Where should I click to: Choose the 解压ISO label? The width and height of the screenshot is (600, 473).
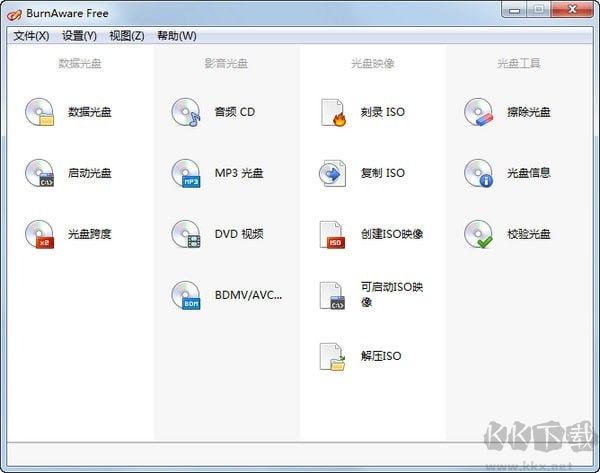381,356
